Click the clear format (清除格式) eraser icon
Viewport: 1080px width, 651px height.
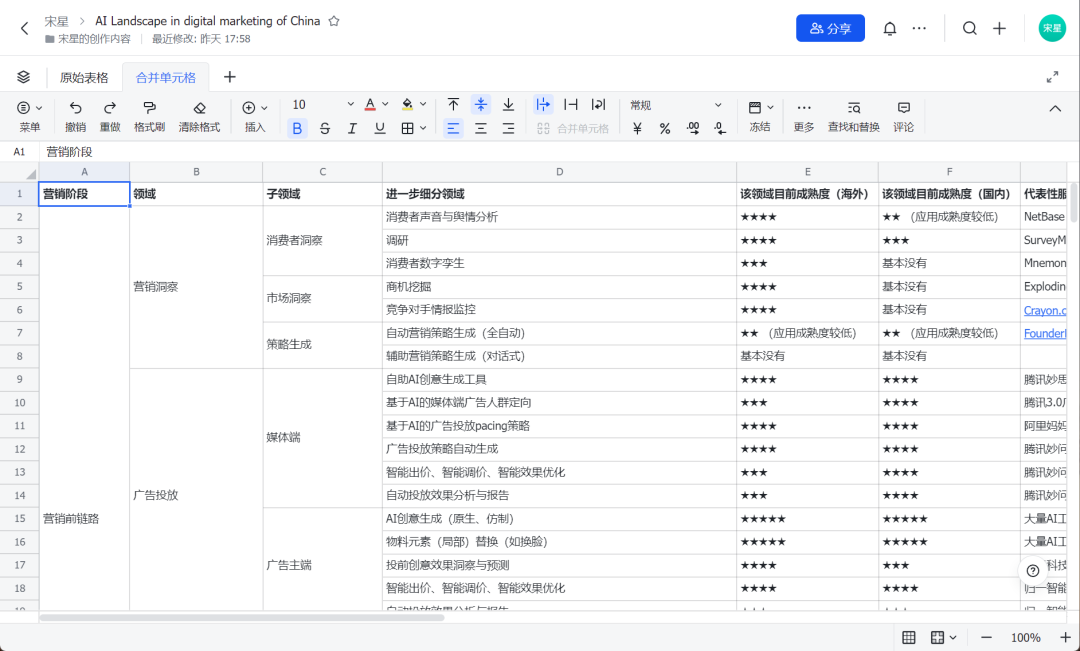199,107
